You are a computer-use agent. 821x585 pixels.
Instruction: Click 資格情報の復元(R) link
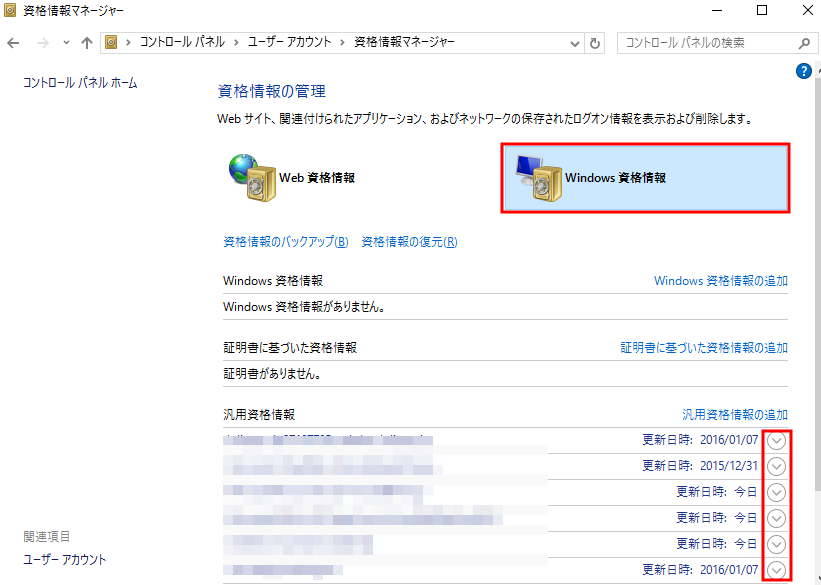coord(409,242)
